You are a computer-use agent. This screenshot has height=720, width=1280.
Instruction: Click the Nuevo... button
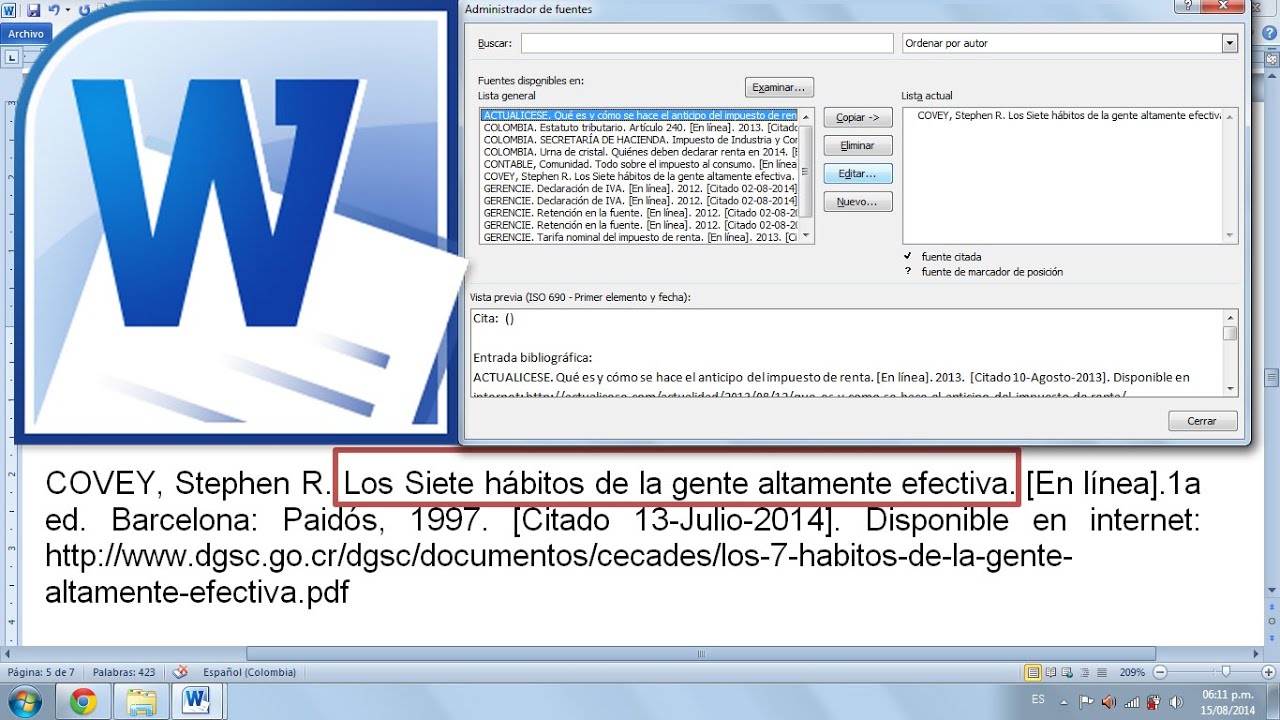(858, 202)
